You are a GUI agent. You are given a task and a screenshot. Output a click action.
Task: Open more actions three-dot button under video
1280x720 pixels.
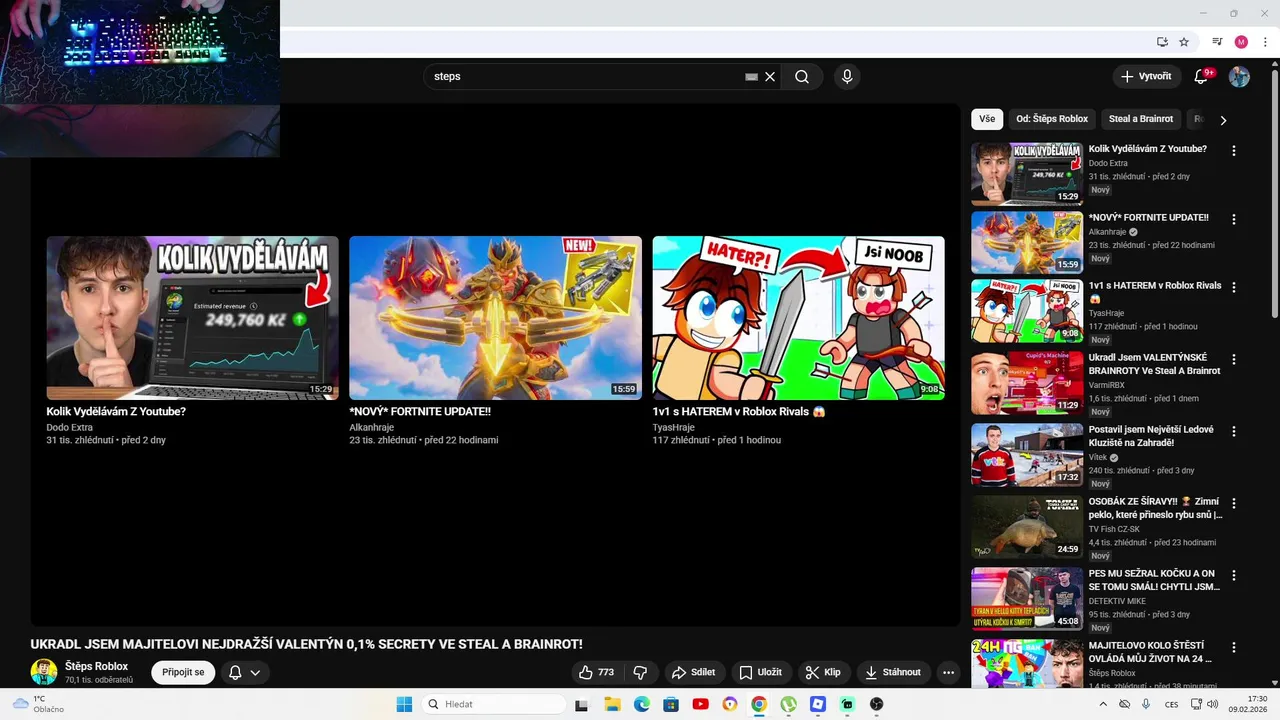click(948, 672)
